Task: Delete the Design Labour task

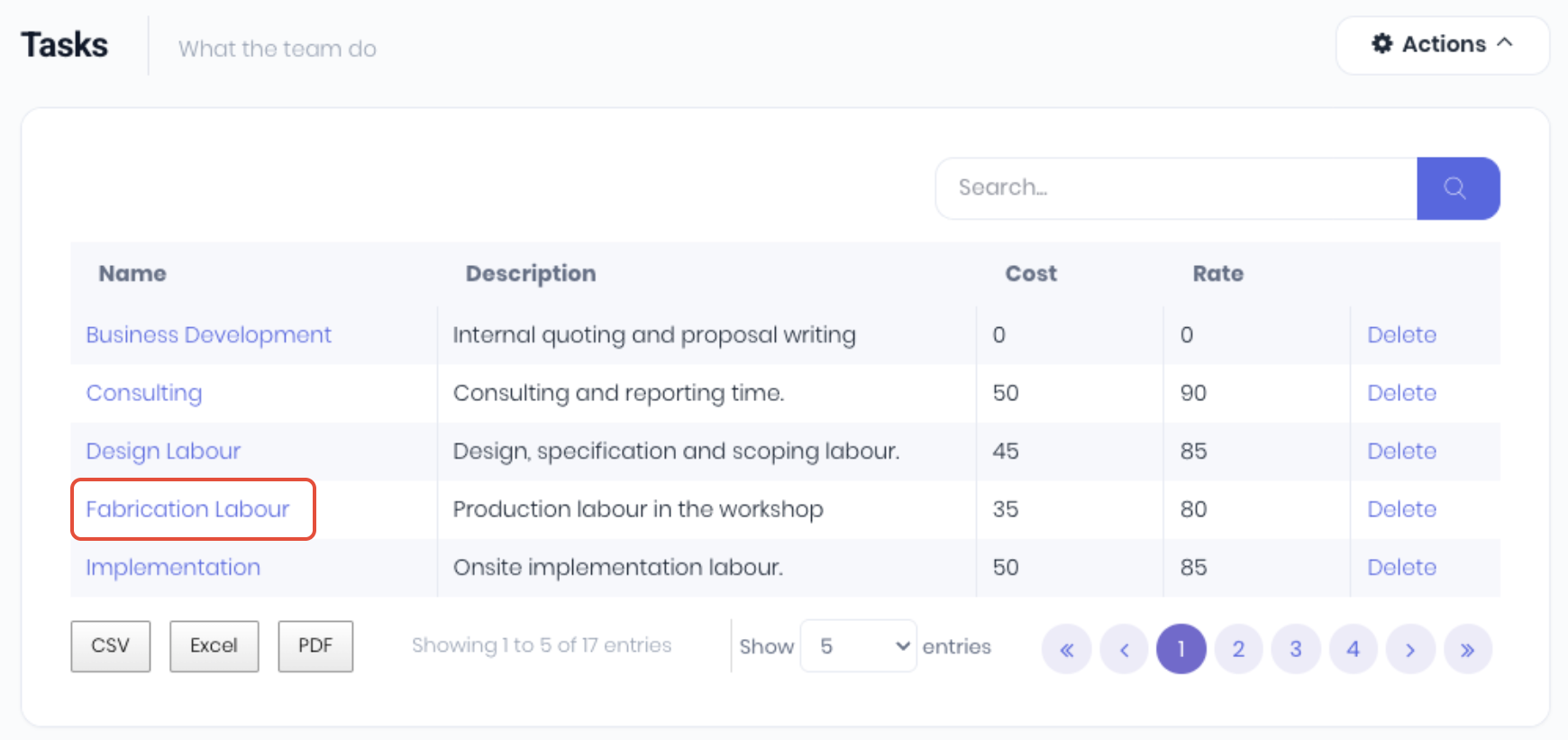Action: 1401,452
